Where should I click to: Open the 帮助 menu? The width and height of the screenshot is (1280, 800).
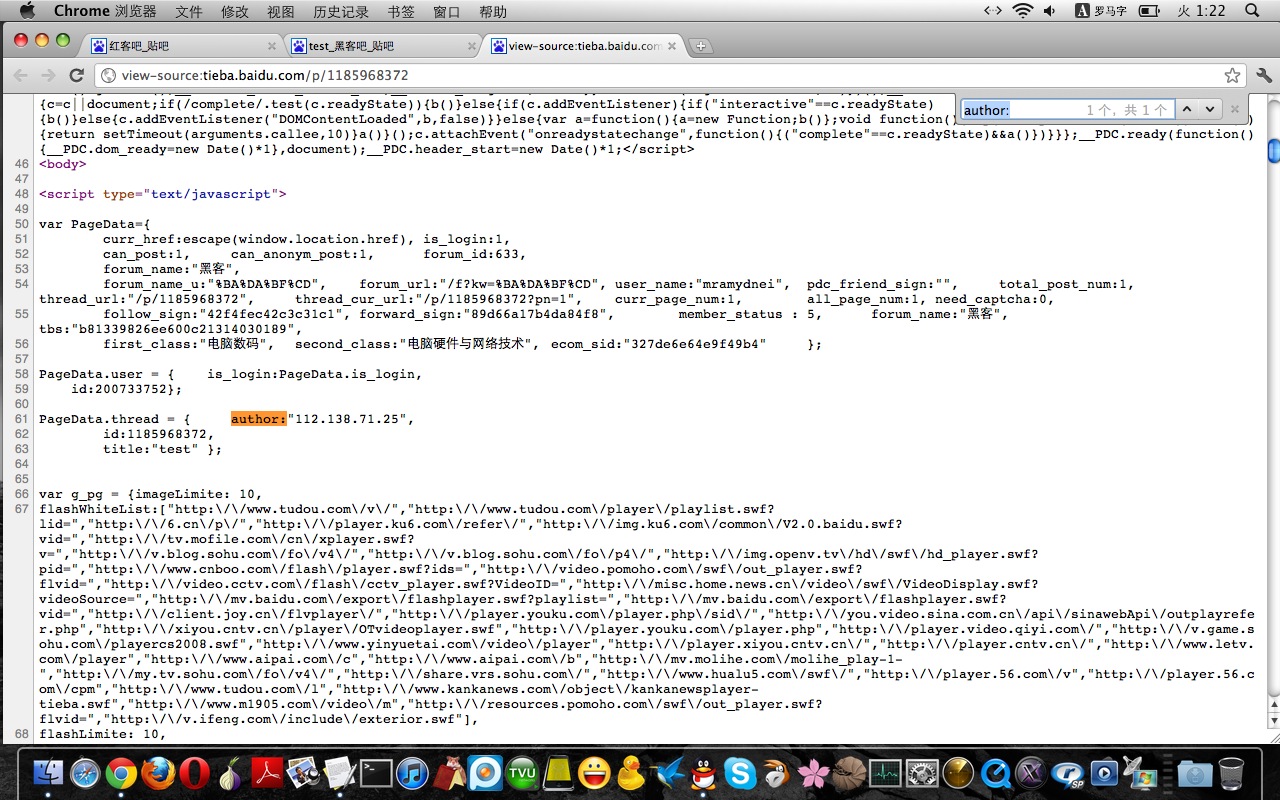point(493,11)
